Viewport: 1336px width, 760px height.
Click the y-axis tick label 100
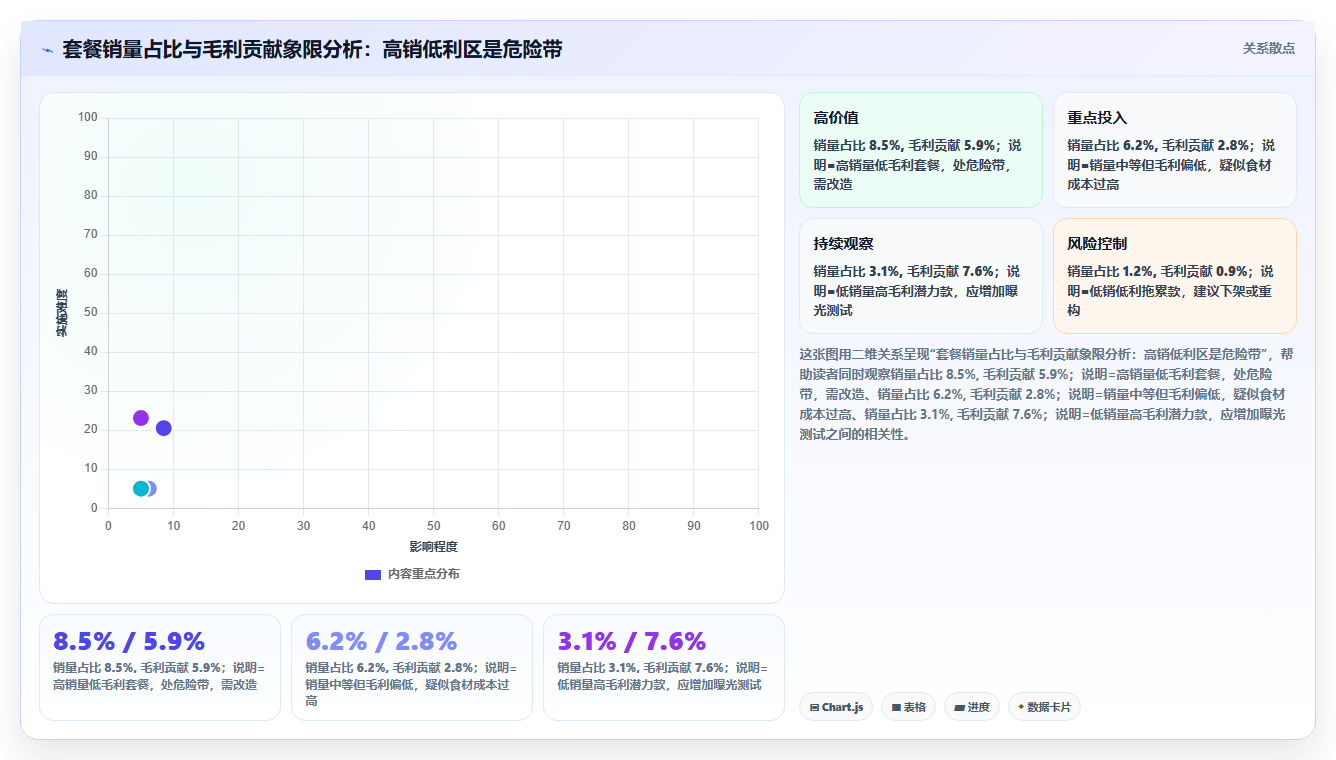click(88, 117)
